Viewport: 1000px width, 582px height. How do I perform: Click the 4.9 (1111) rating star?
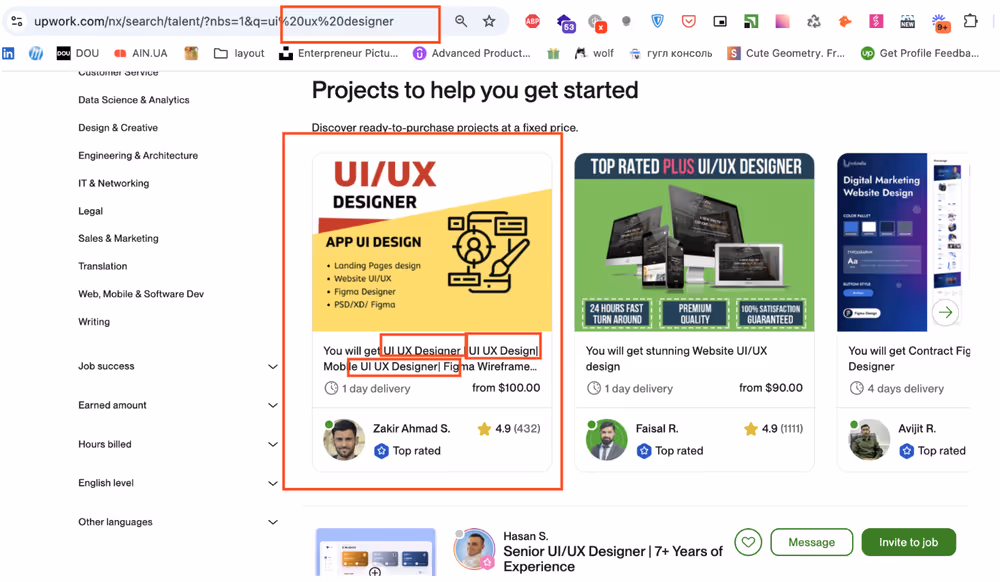(751, 429)
